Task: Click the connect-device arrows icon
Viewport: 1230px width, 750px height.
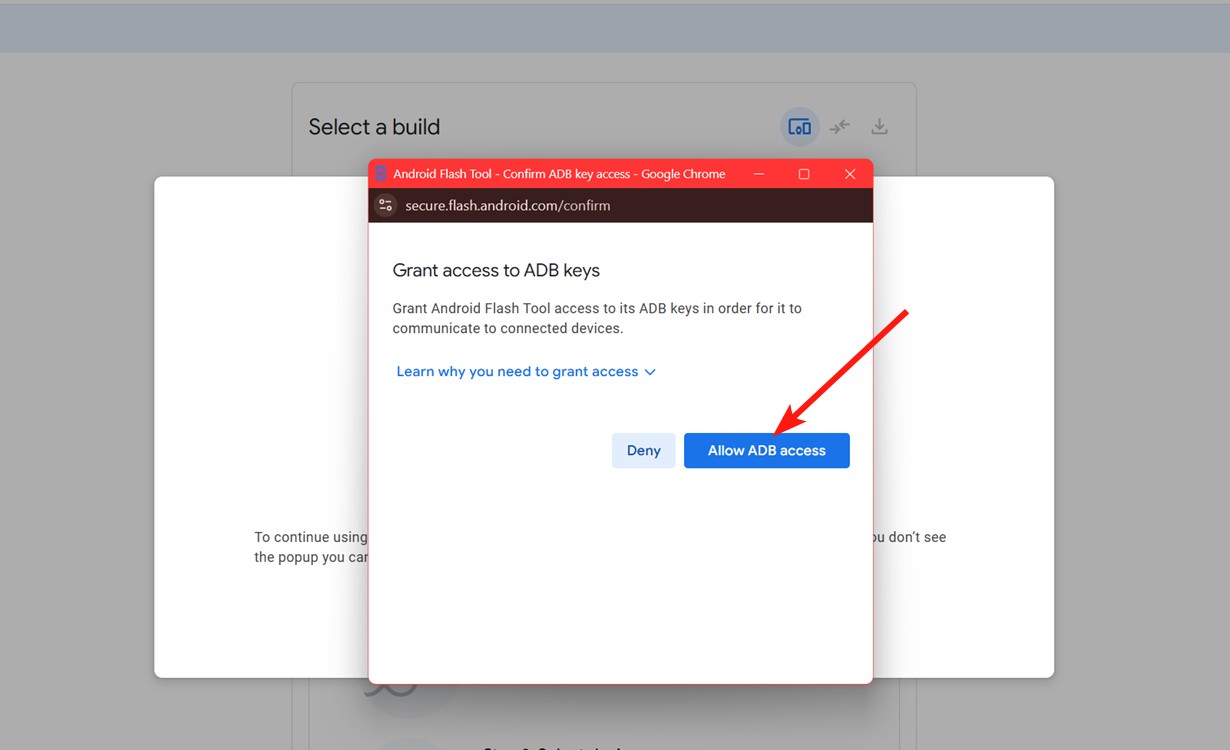Action: (839, 126)
